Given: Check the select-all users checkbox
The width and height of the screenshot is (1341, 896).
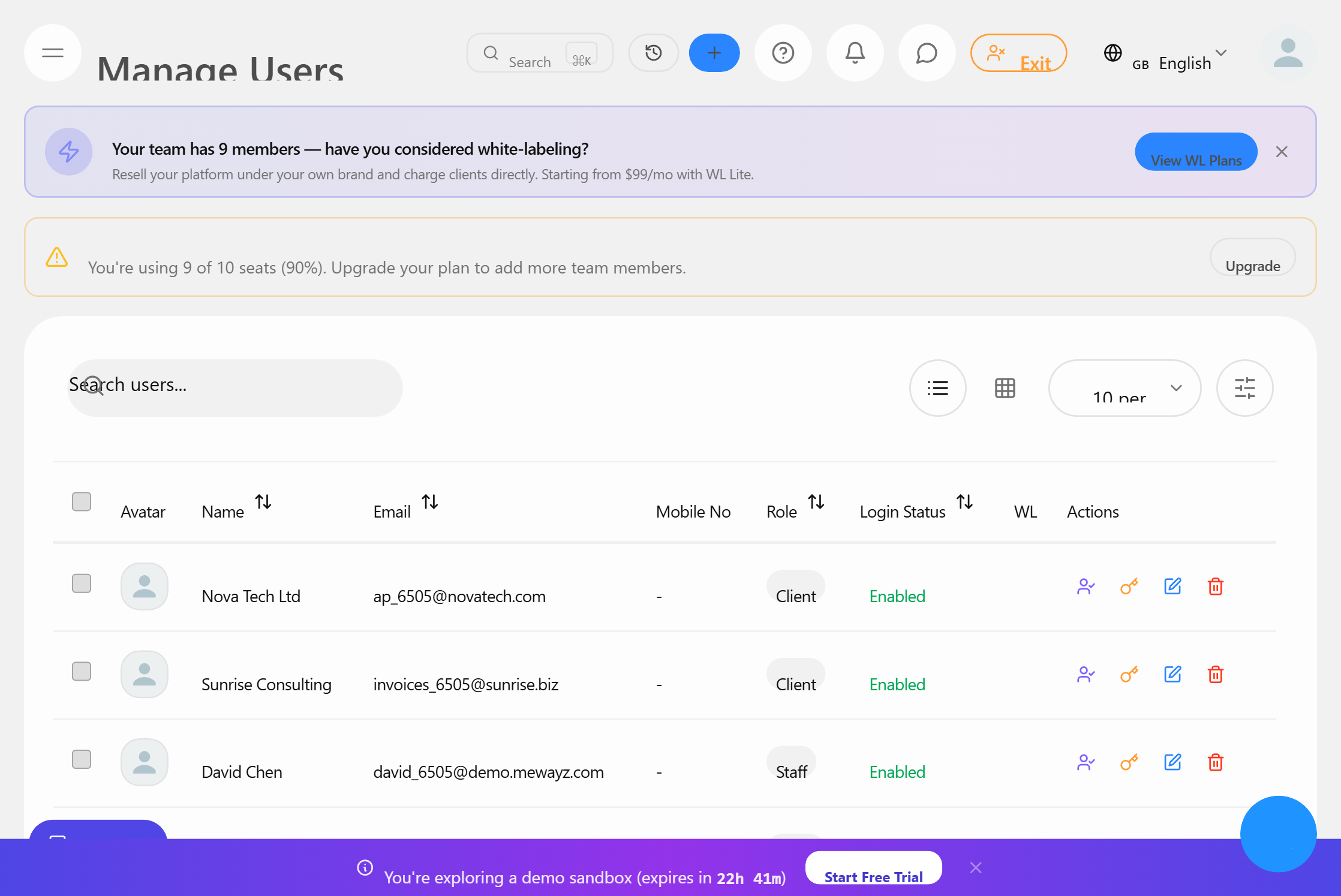Looking at the screenshot, I should (x=81, y=501).
